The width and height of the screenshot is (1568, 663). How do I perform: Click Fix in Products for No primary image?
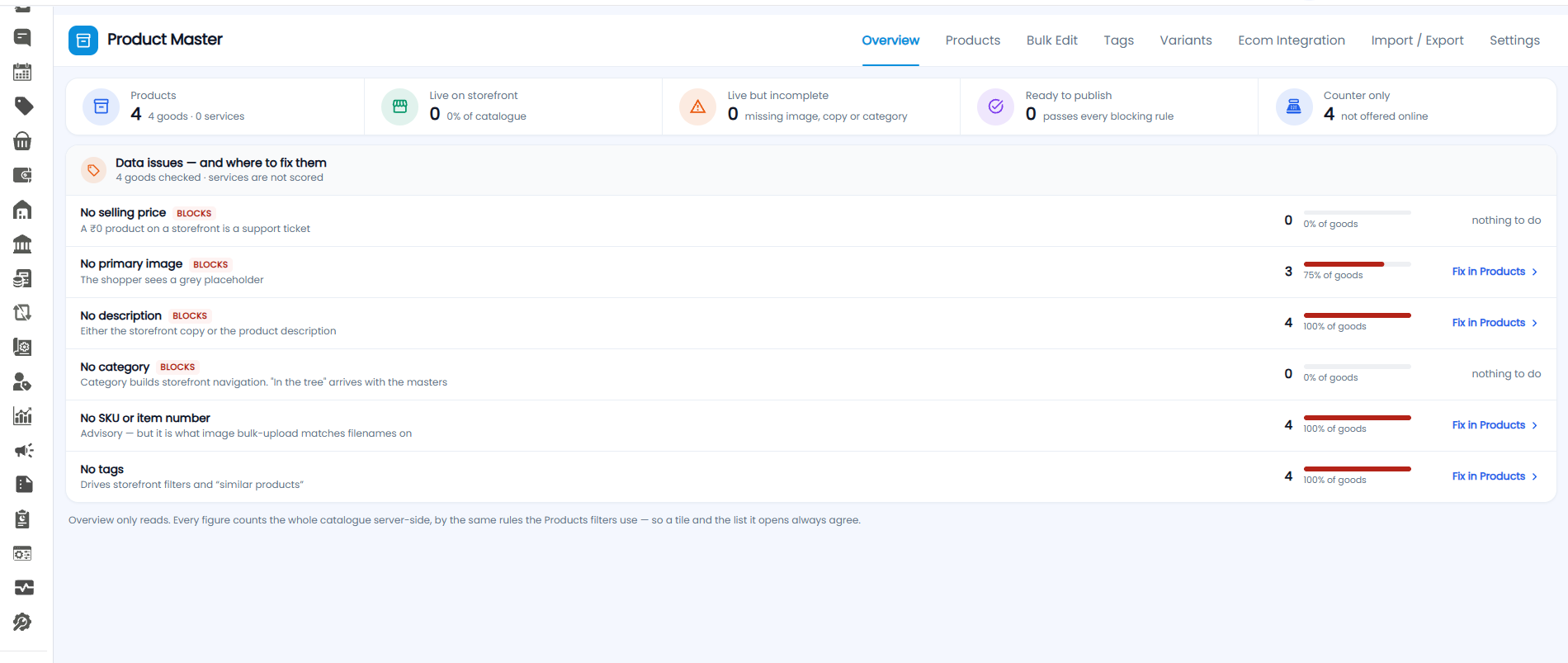click(1495, 272)
